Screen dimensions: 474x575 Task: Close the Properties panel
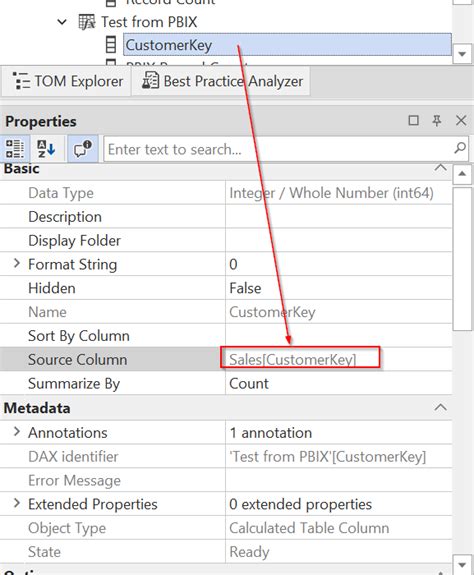click(461, 121)
